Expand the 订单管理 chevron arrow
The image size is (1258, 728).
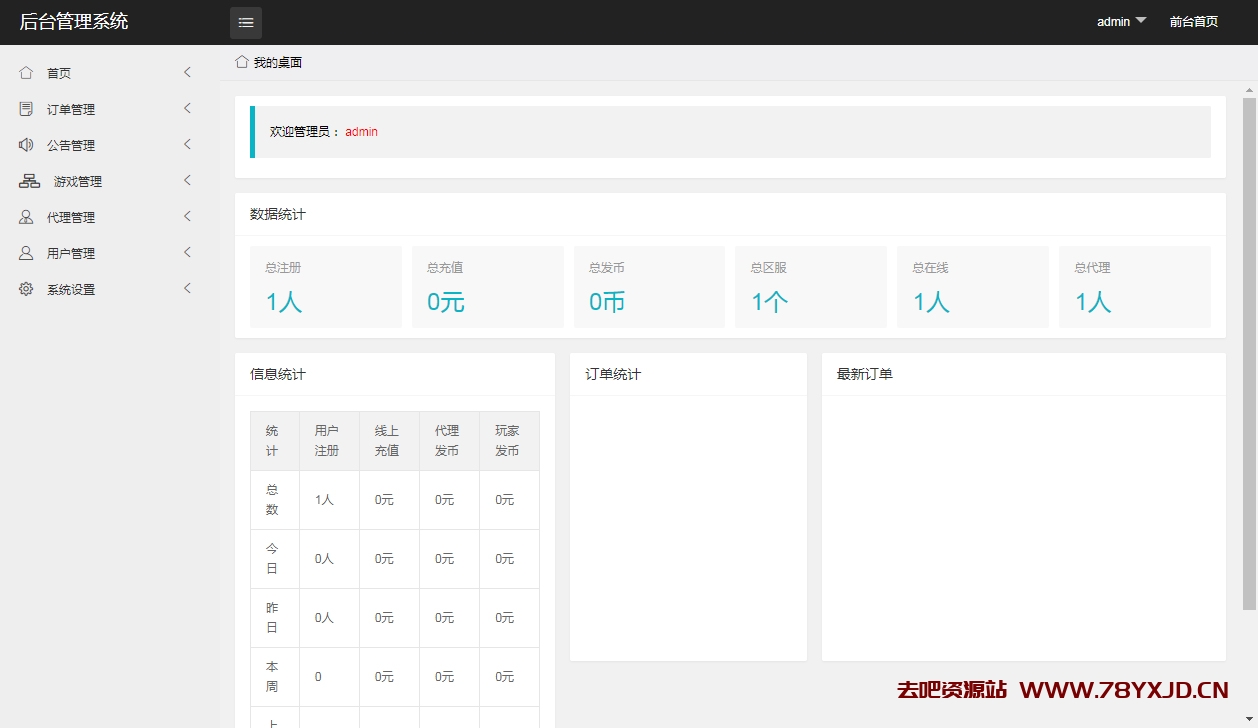(187, 108)
